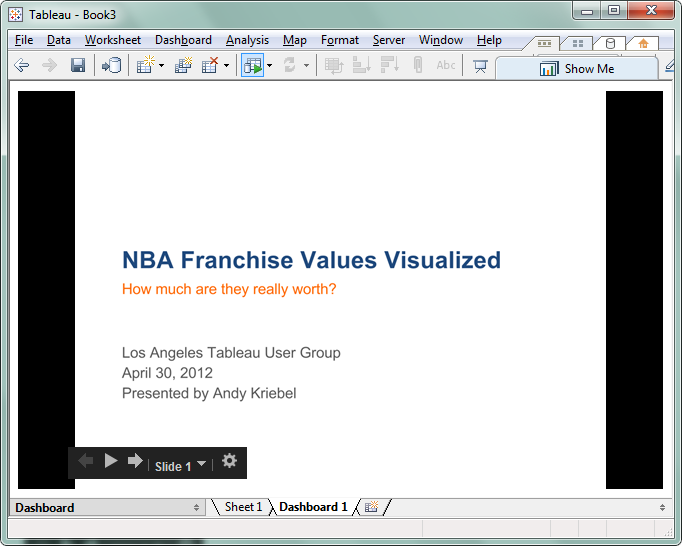Open the Server menu
The image size is (682, 546).
[x=388, y=40]
